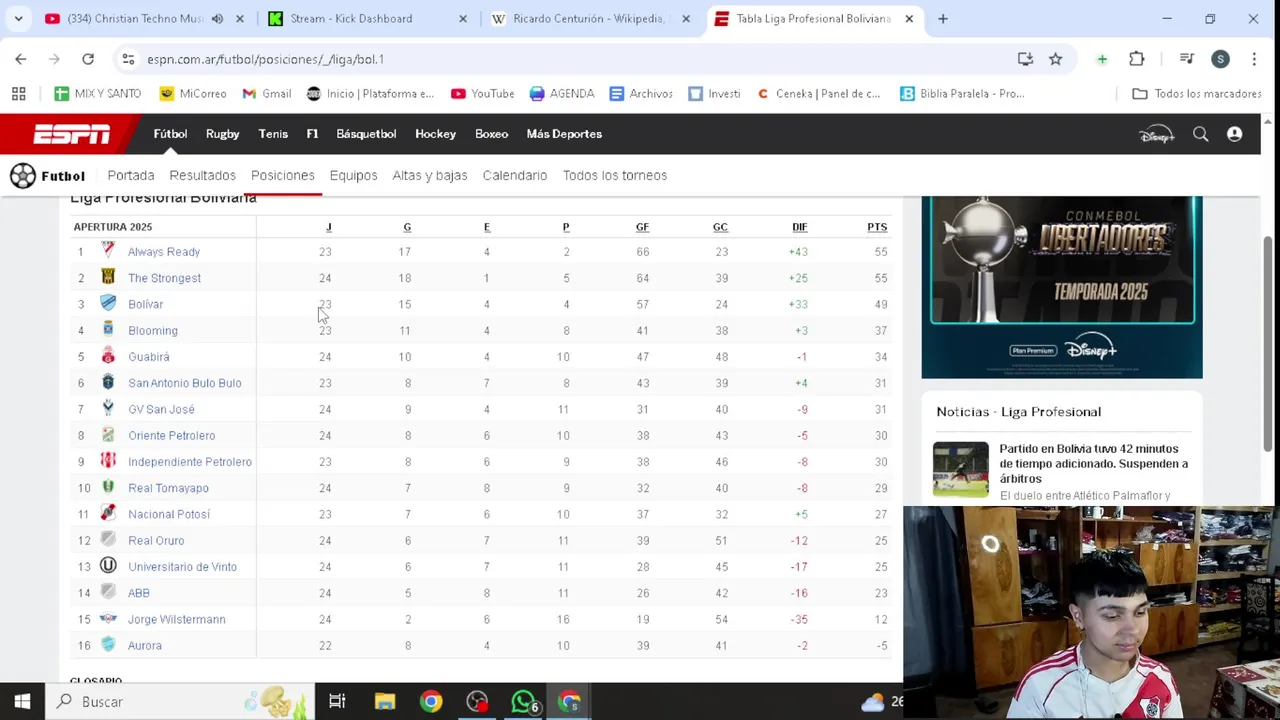This screenshot has width=1280, height=720.
Task: Open File Explorer from taskbar
Action: click(x=385, y=702)
